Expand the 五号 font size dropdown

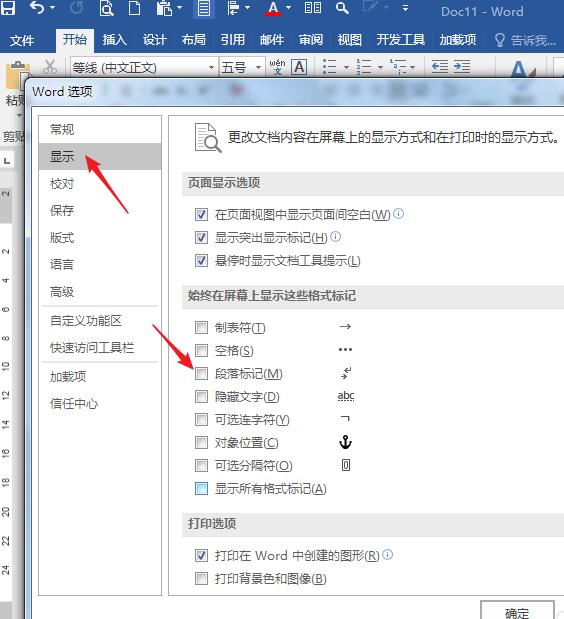tap(259, 68)
